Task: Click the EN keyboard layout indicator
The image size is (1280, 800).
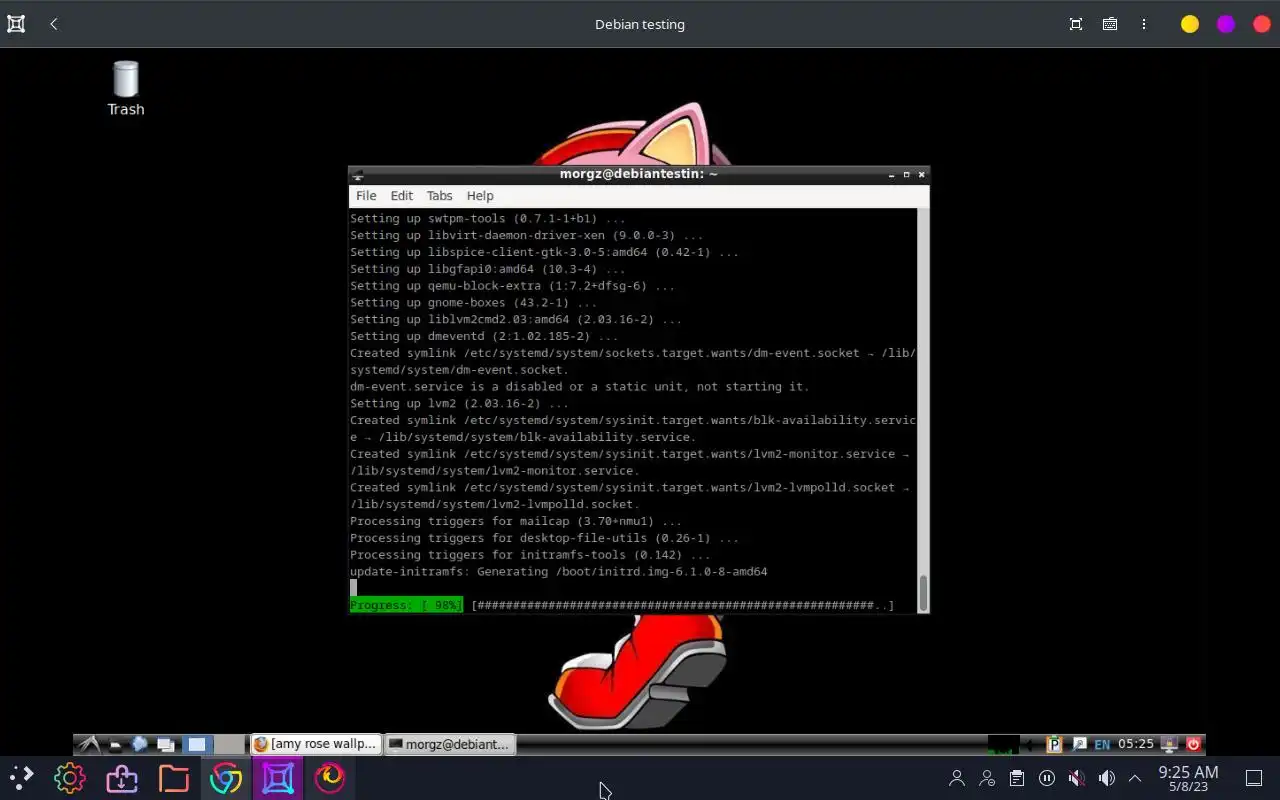Action: click(1102, 745)
